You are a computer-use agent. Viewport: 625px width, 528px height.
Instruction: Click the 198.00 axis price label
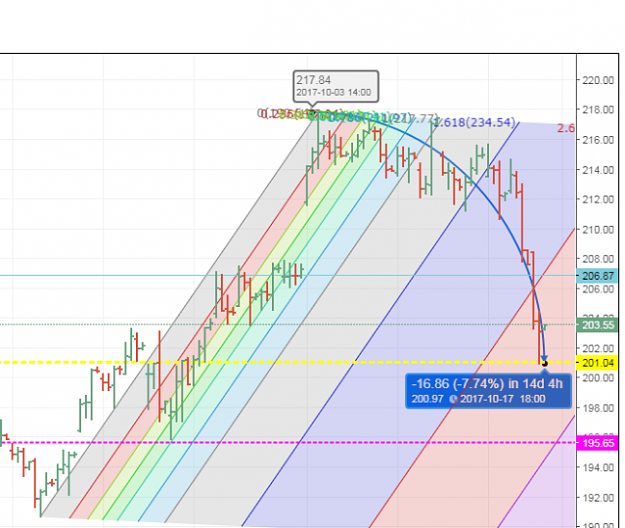[x=598, y=408]
